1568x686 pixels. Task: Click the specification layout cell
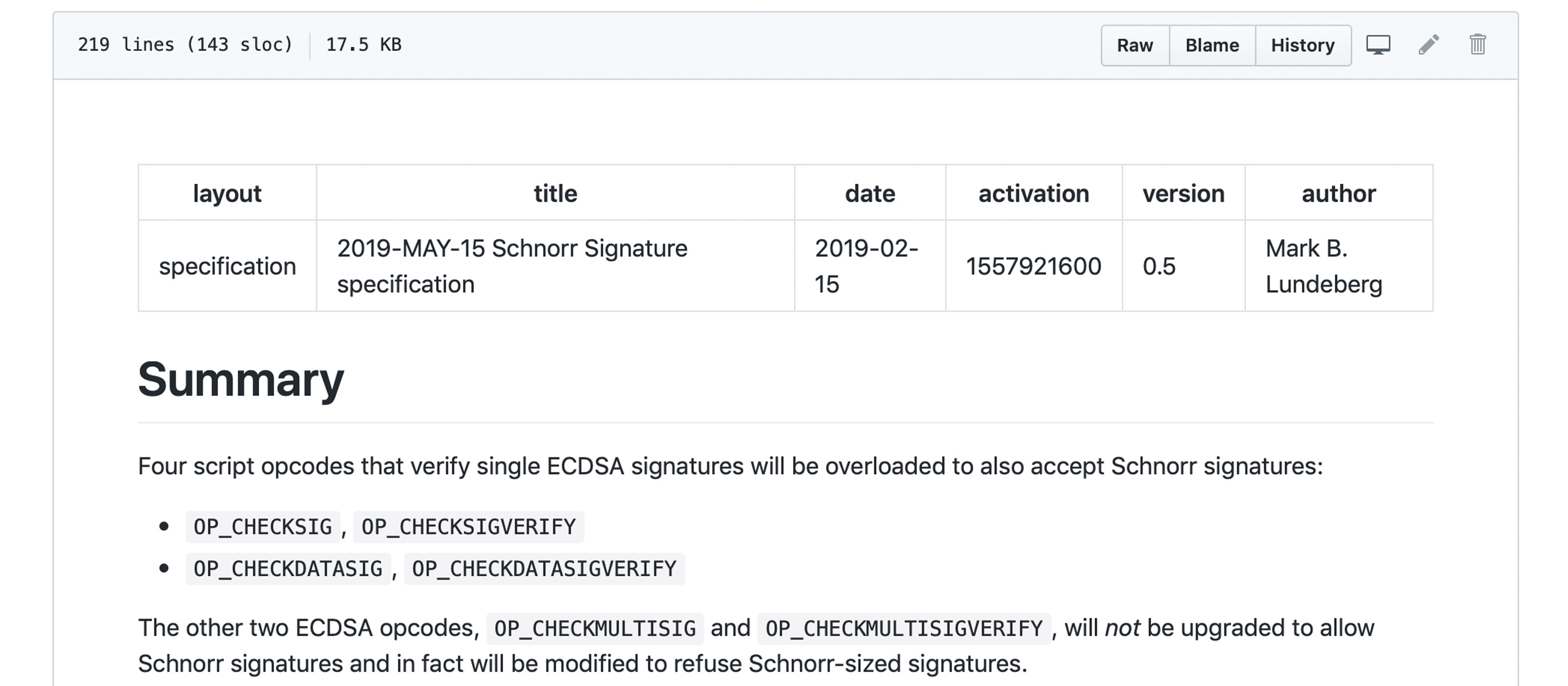228,266
